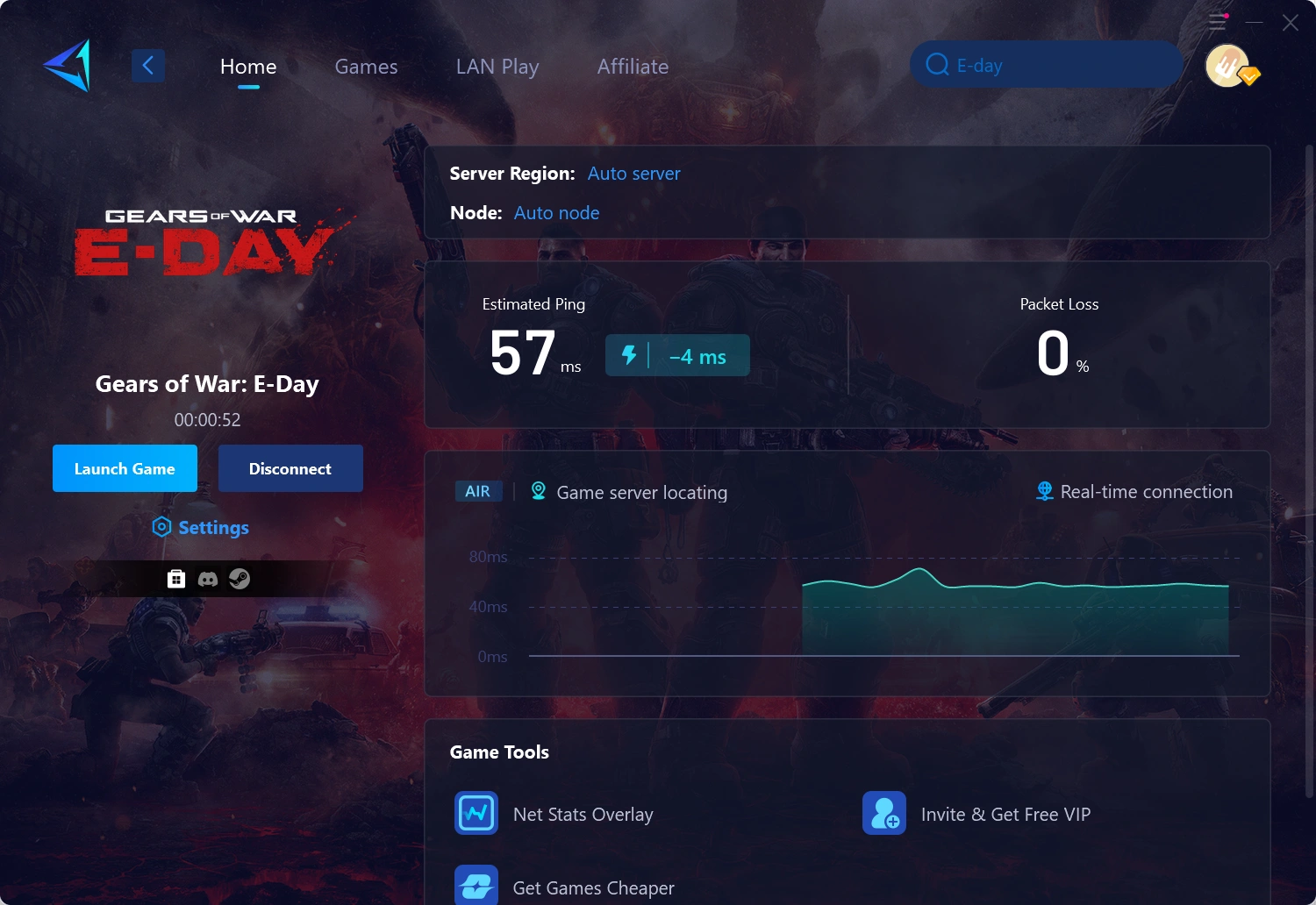Select the AIR mode badge
This screenshot has width=1316, height=905.
tap(478, 491)
